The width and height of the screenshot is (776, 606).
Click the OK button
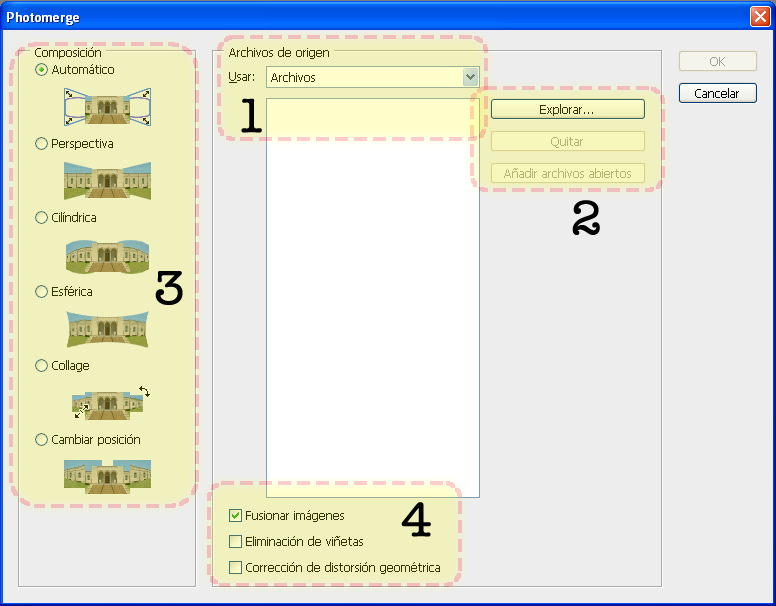718,61
